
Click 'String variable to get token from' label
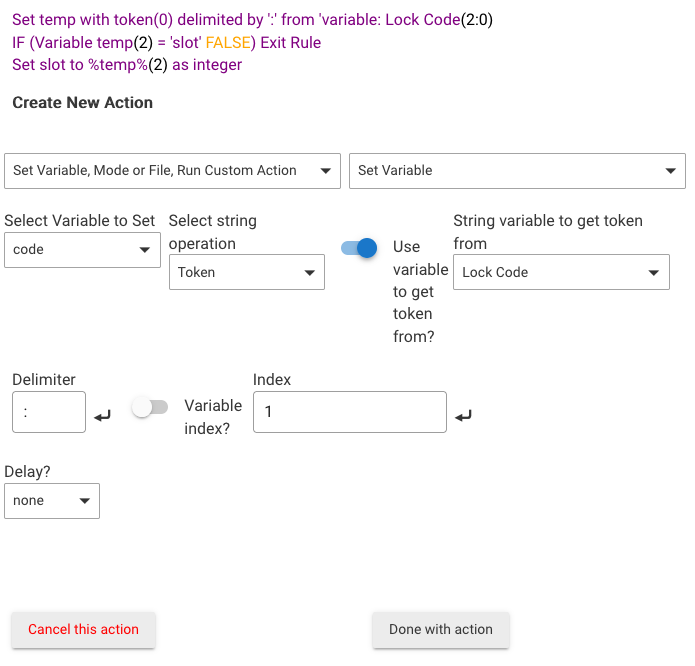pyautogui.click(x=548, y=232)
